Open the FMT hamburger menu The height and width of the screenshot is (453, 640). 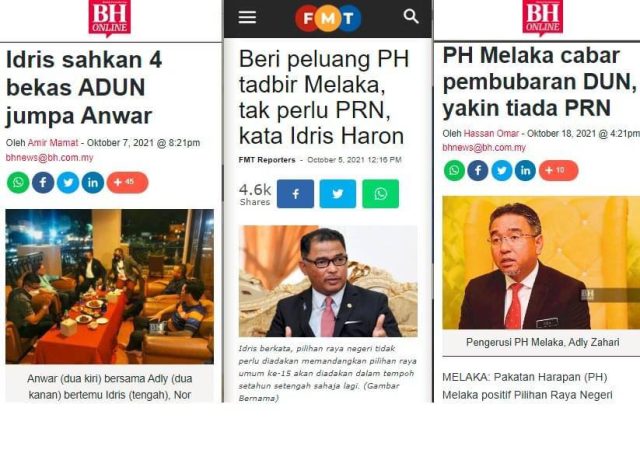(247, 17)
